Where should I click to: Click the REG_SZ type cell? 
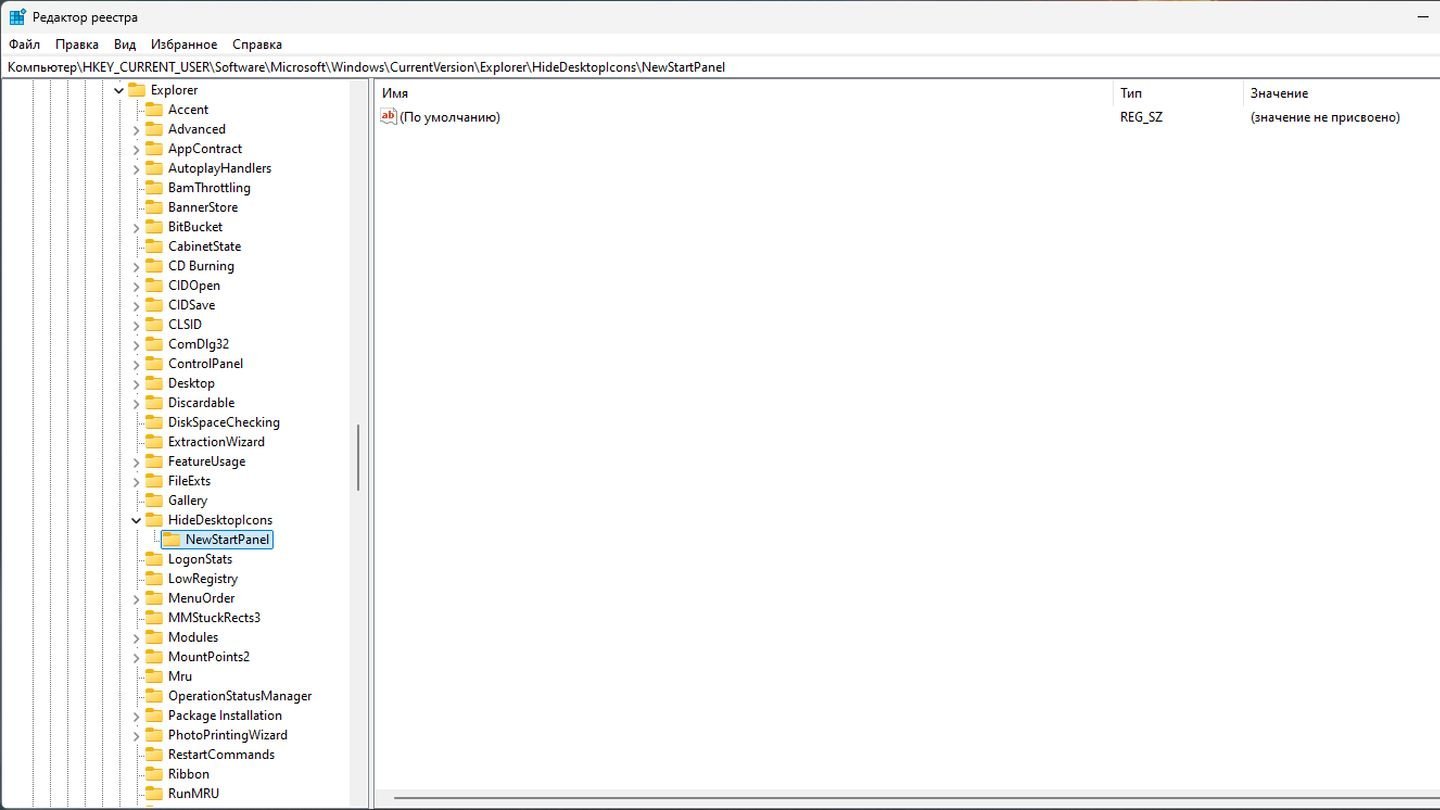1141,117
